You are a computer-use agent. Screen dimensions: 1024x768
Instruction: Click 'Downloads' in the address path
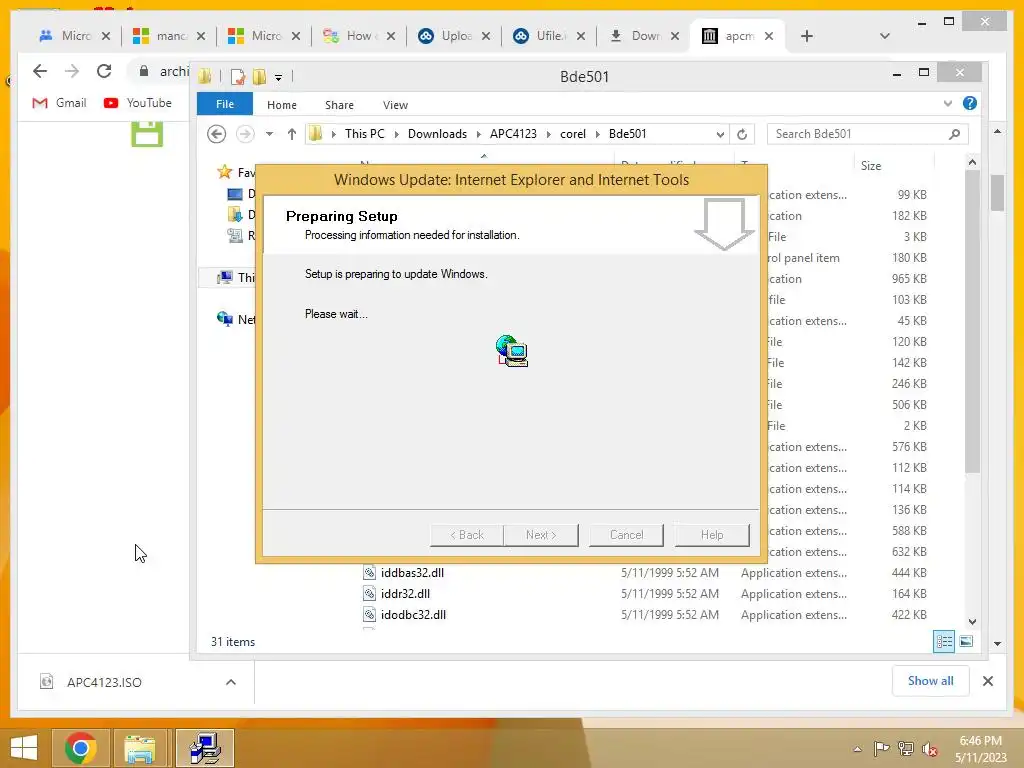pos(437,134)
